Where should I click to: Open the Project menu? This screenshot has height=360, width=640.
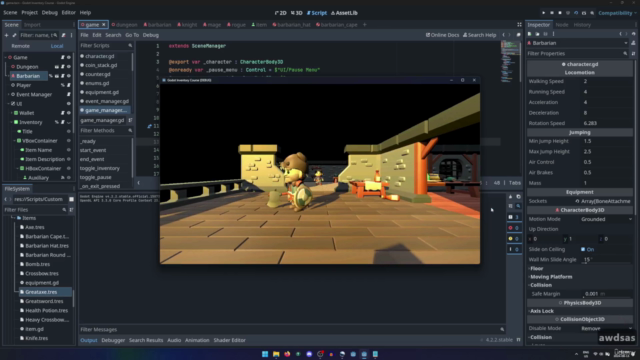coord(29,13)
